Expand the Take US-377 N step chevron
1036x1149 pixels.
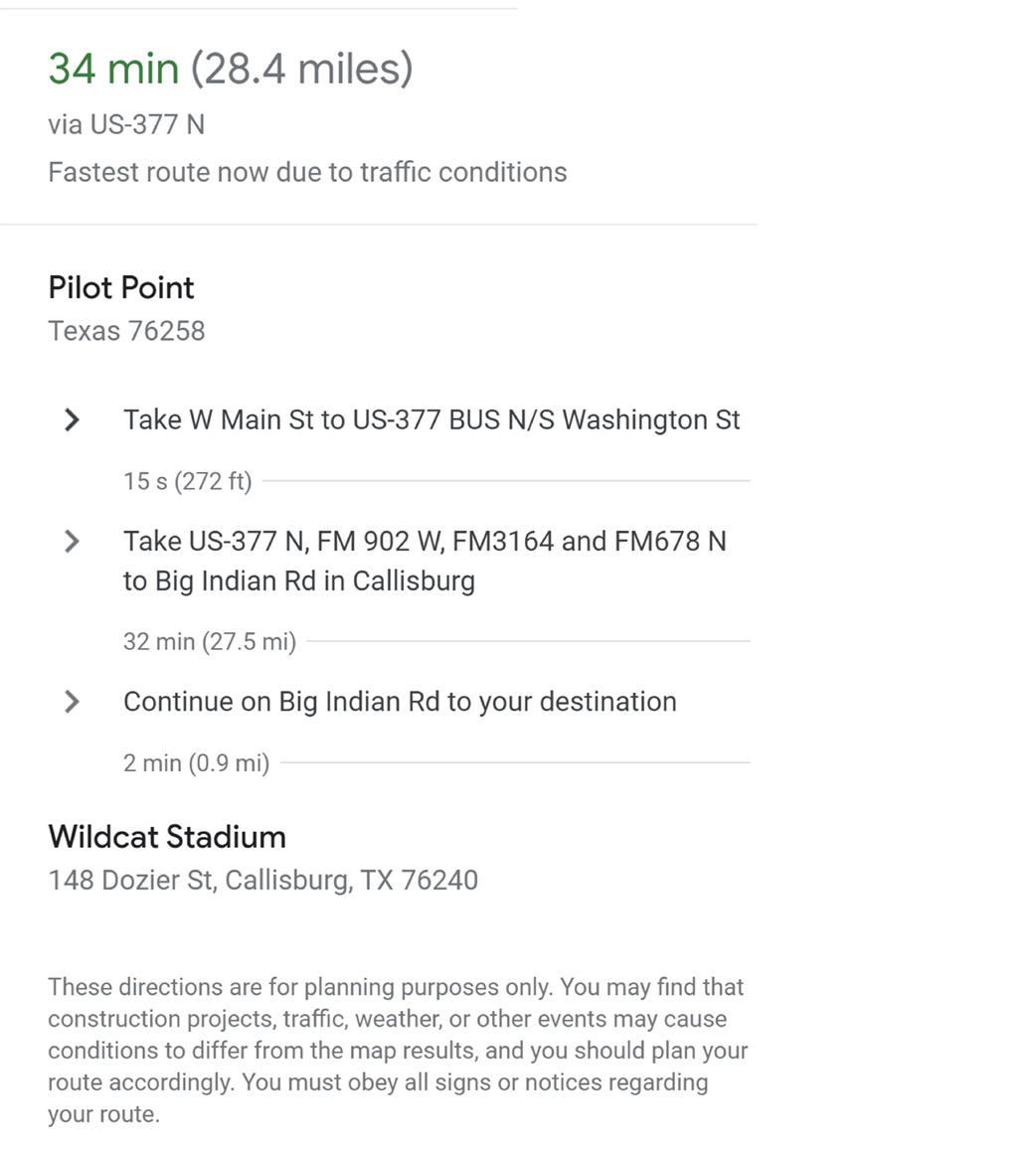tap(72, 542)
